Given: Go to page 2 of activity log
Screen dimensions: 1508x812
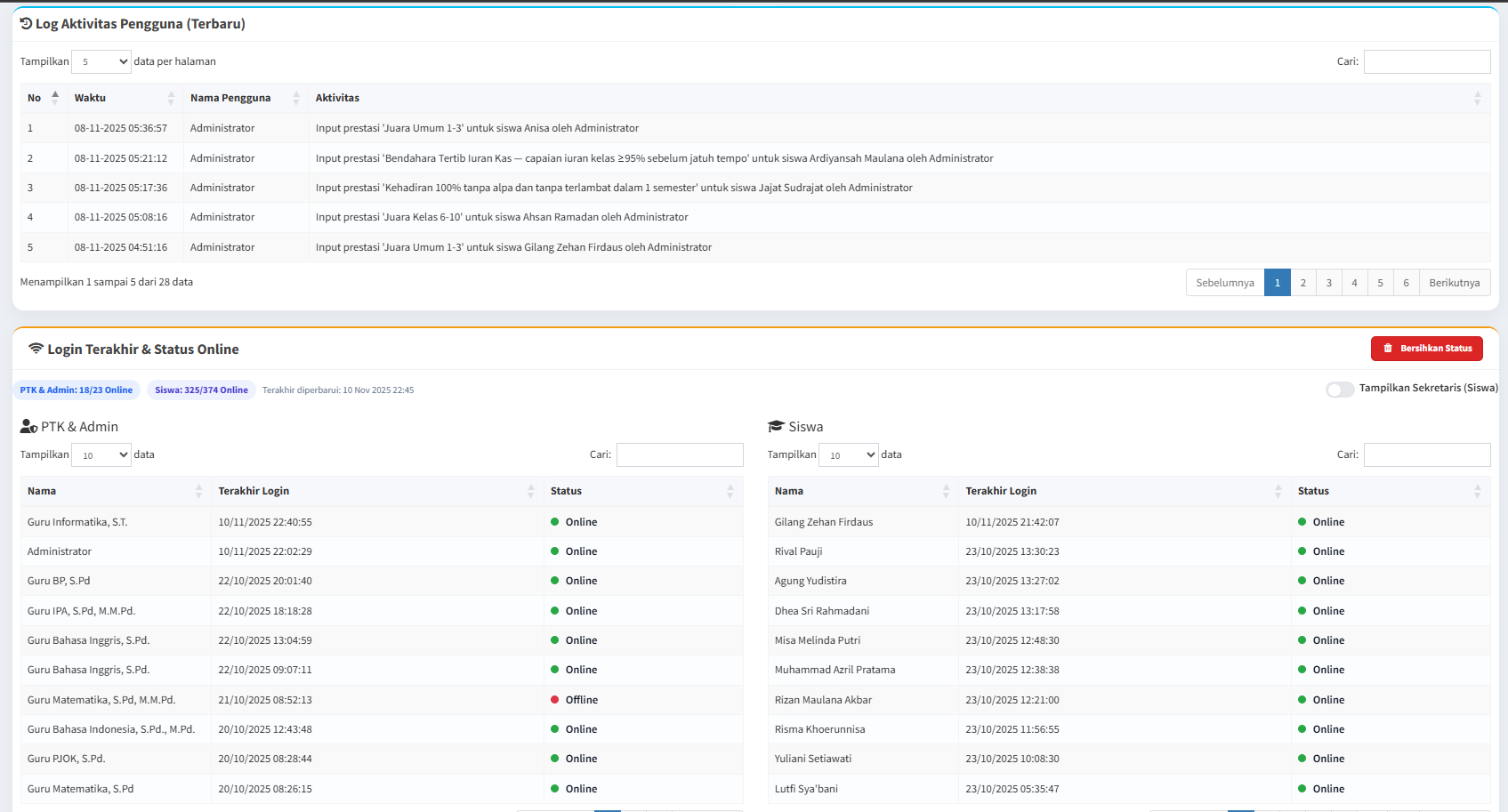Looking at the screenshot, I should coord(1302,283).
